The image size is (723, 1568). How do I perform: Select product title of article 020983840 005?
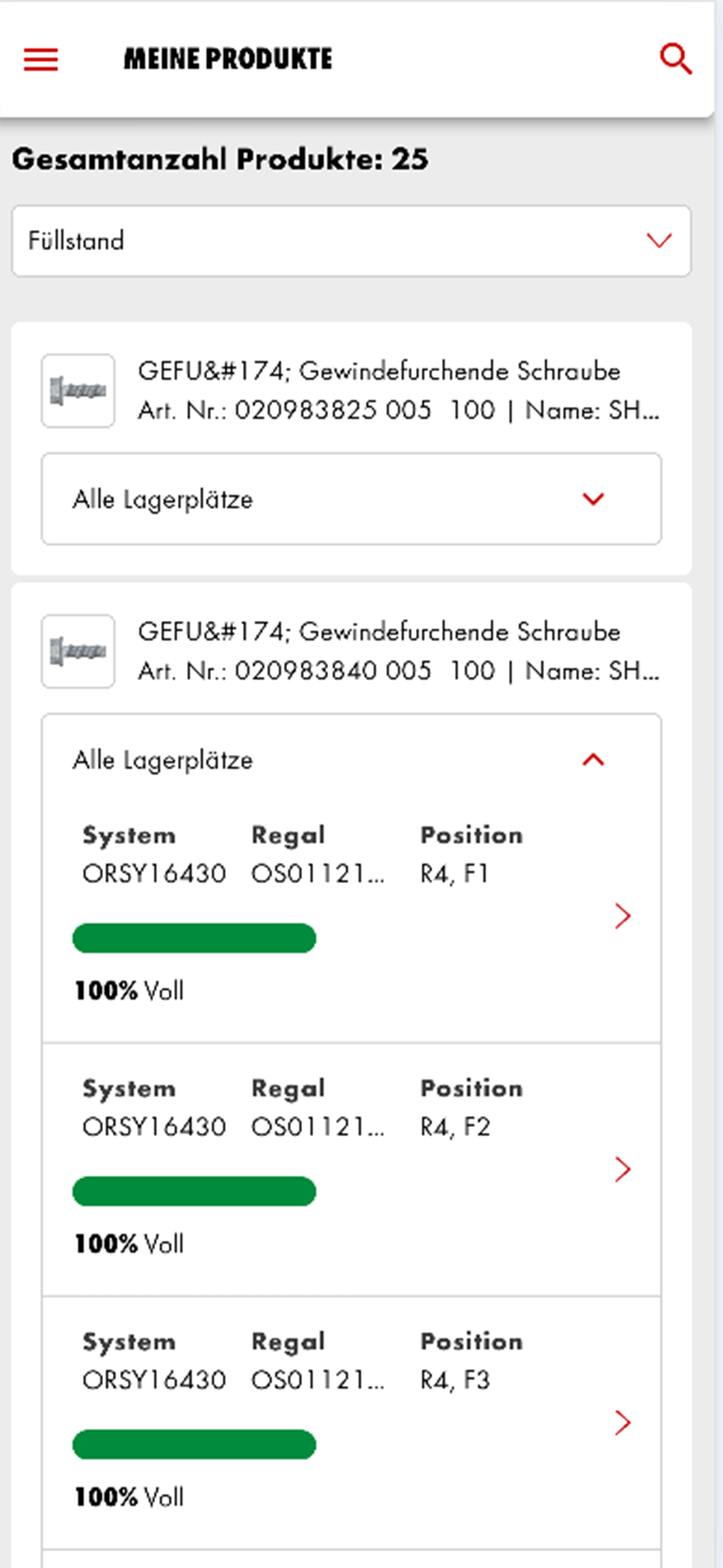click(378, 631)
